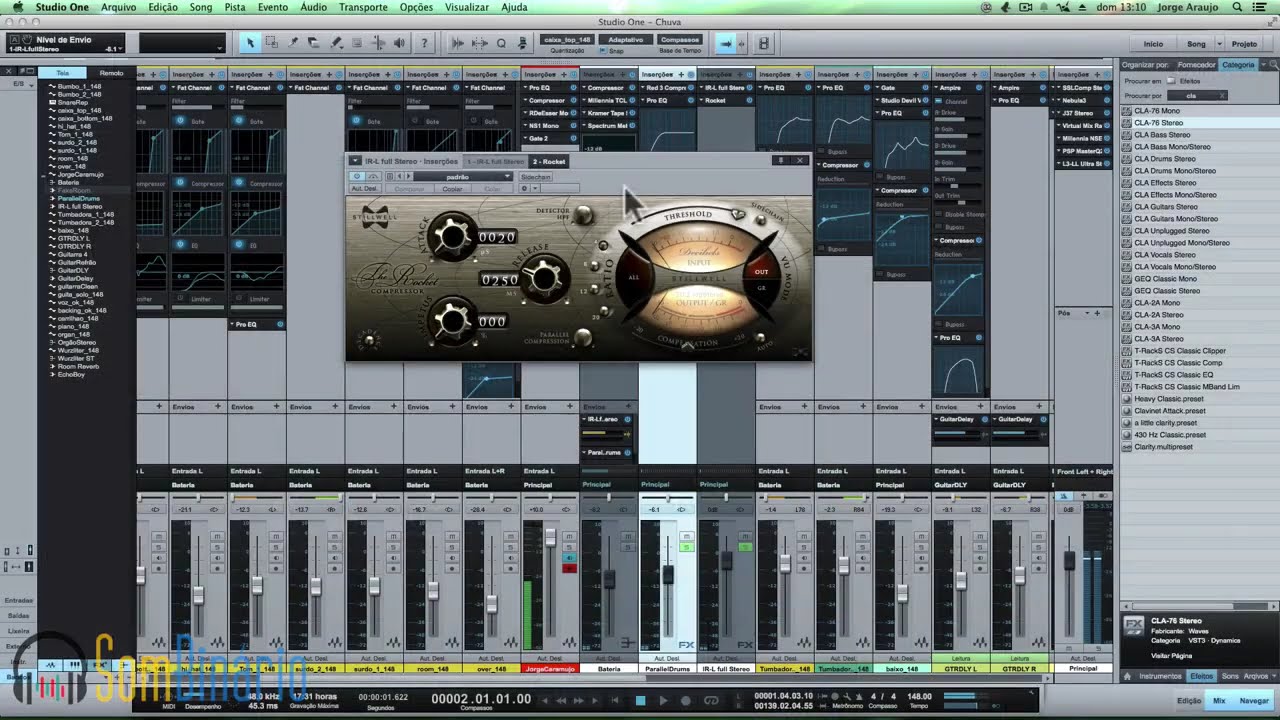Switch to the 1 - IR-L full Stereo tab
Screen dimensions: 1280x720
pyautogui.click(x=497, y=161)
